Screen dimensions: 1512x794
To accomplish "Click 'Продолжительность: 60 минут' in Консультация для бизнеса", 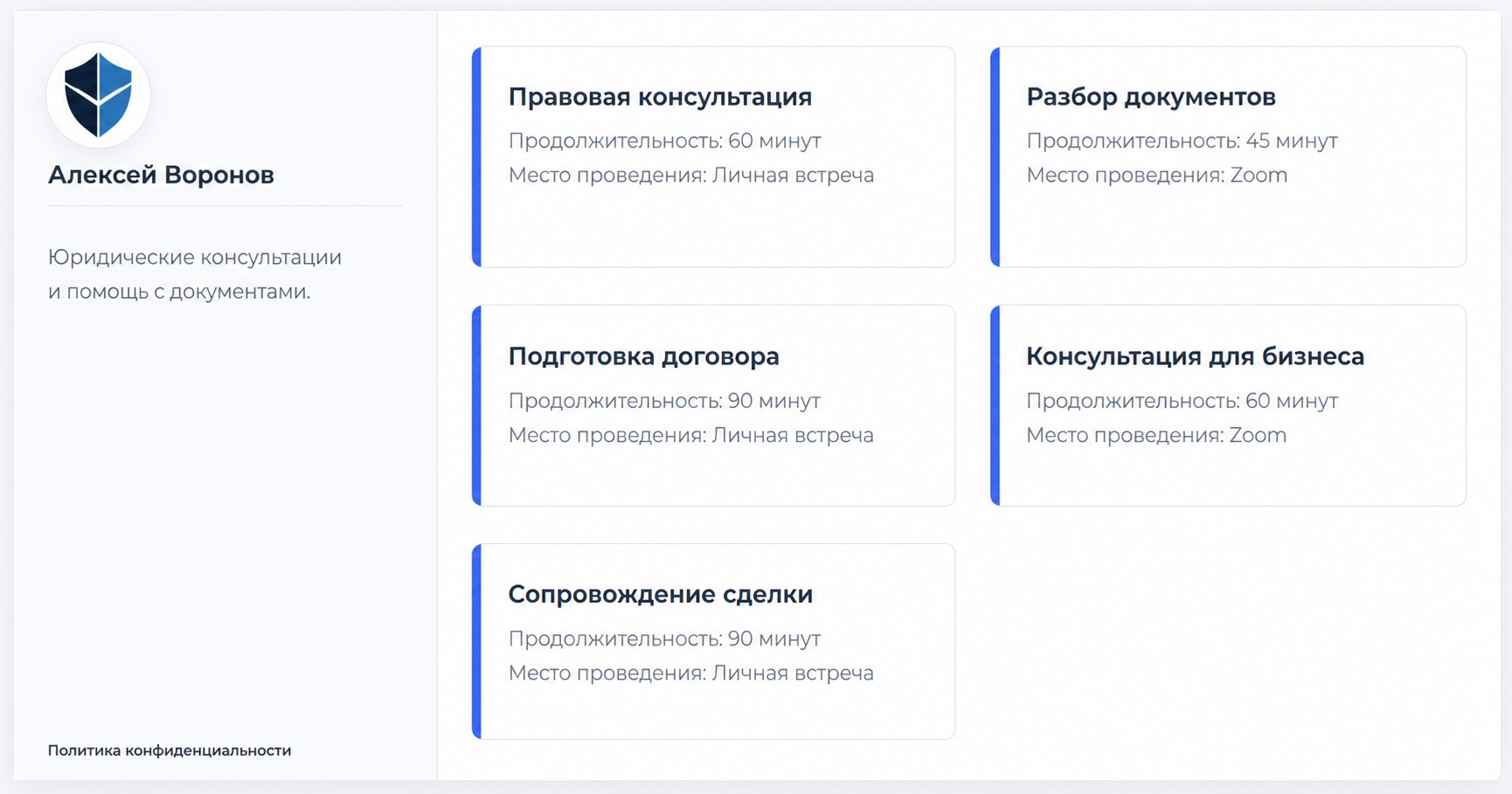I will [1182, 401].
